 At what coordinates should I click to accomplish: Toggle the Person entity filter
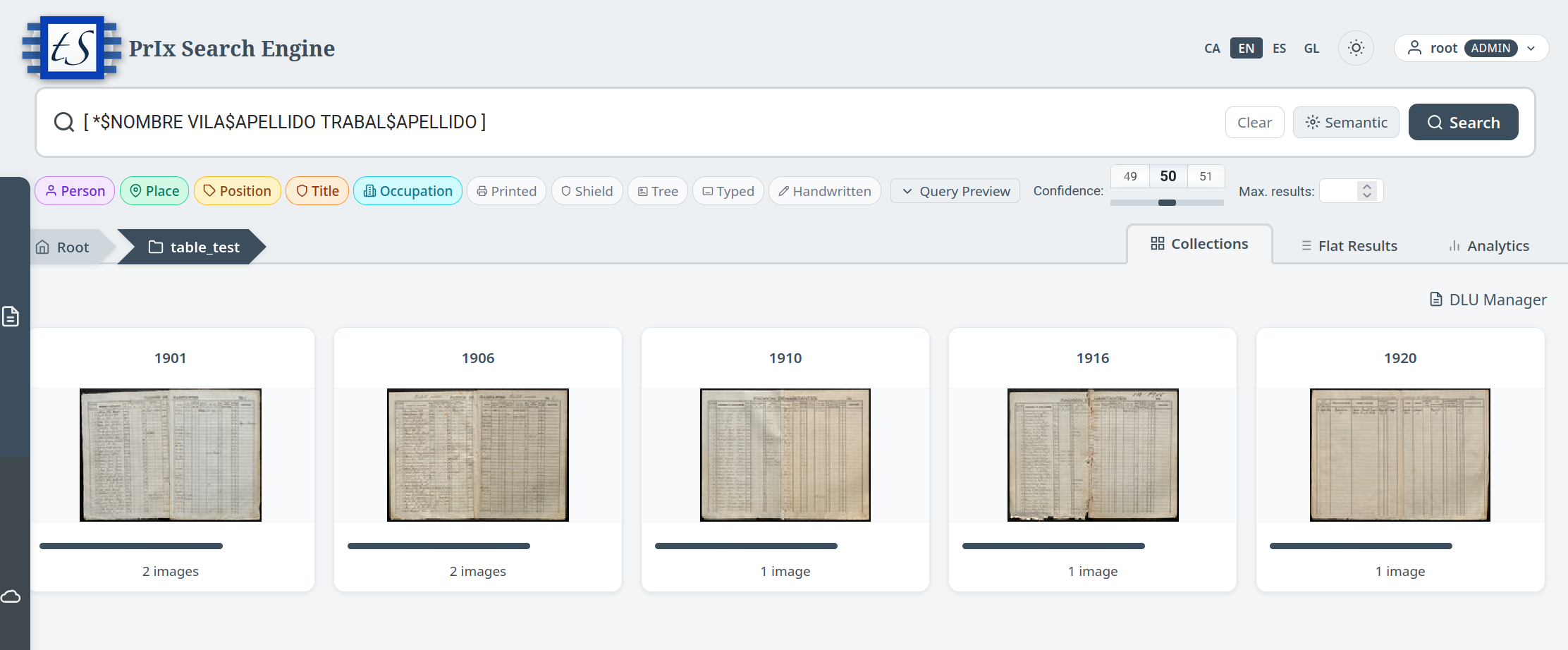coord(75,191)
